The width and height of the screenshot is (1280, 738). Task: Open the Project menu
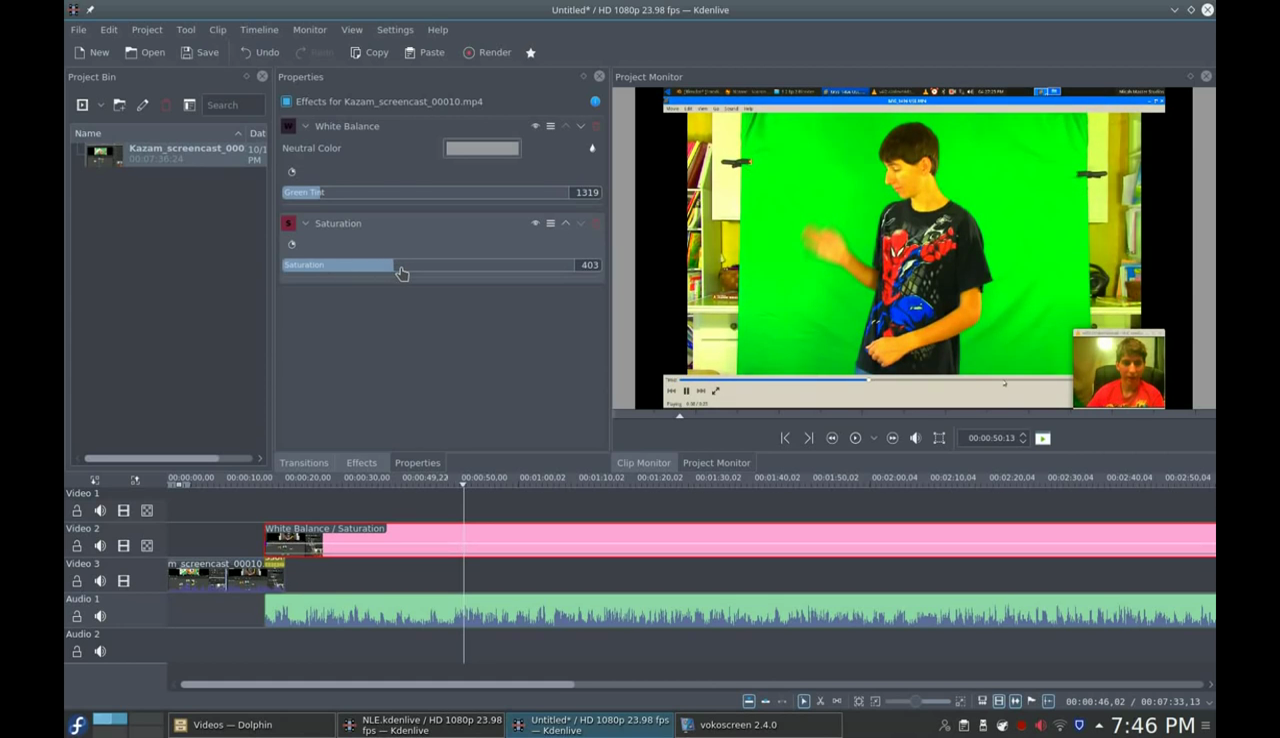[147, 30]
